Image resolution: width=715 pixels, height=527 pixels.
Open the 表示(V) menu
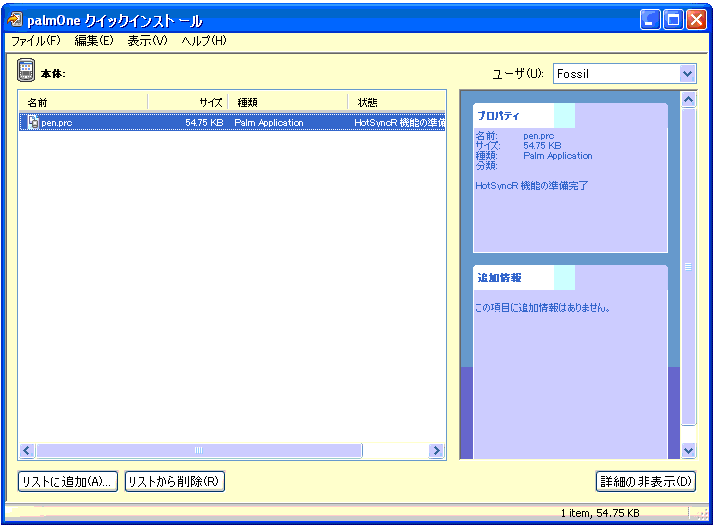tap(147, 41)
